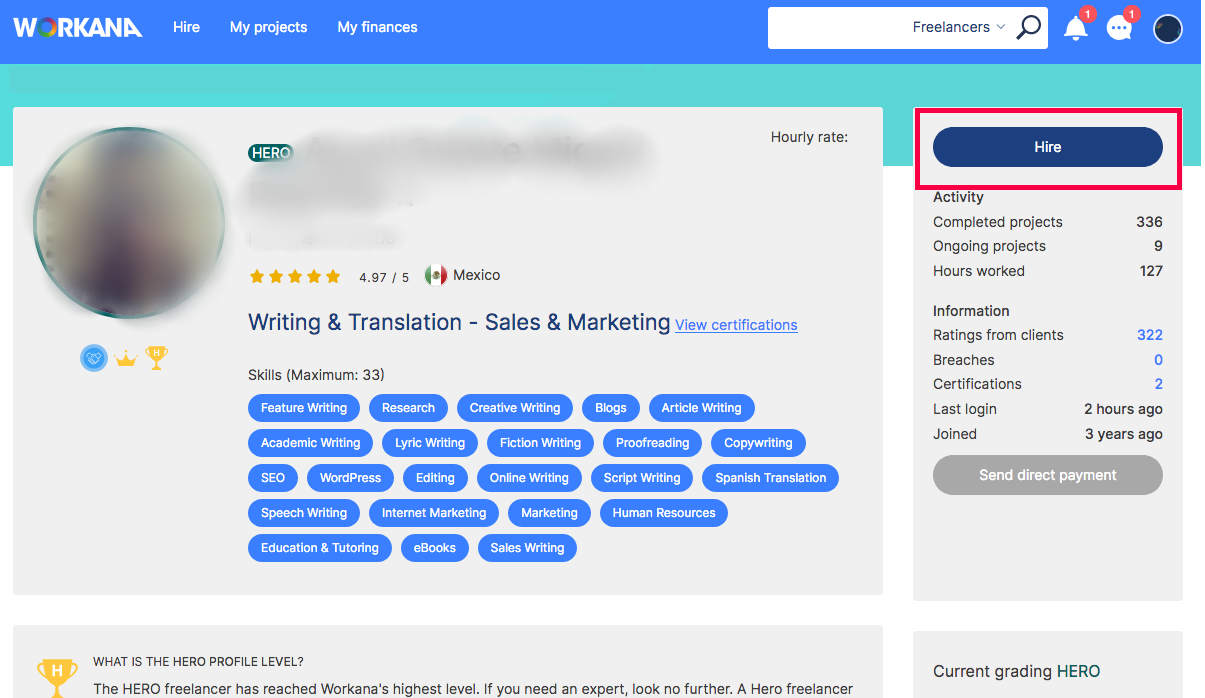Click the Hero trophy badge under photo
This screenshot has width=1205, height=698.
click(x=156, y=358)
